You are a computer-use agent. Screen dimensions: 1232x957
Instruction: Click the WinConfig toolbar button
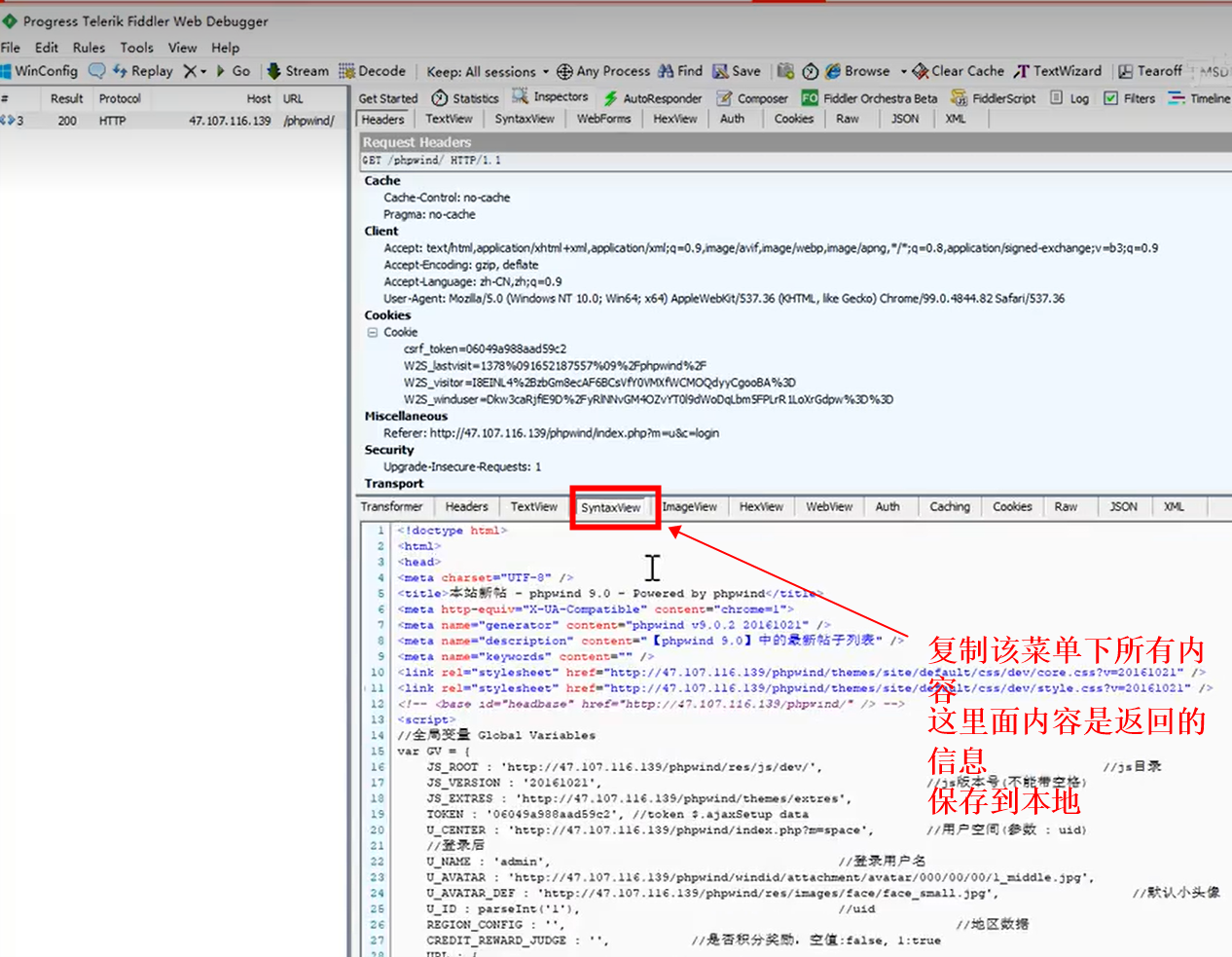pyautogui.click(x=40, y=71)
